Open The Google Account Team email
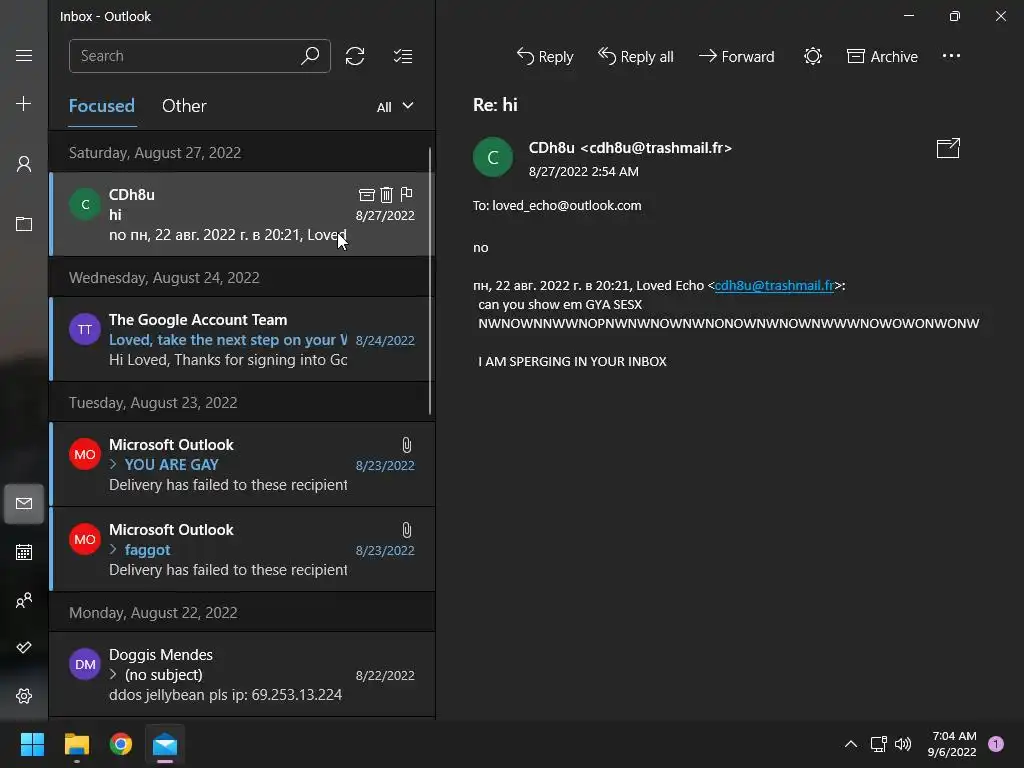Viewport: 1024px width, 768px height. [x=242, y=339]
